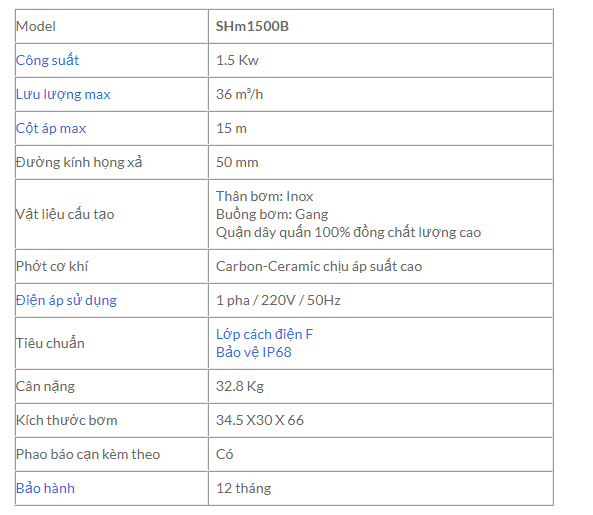Open the Lớp cách điện F link

point(264,334)
